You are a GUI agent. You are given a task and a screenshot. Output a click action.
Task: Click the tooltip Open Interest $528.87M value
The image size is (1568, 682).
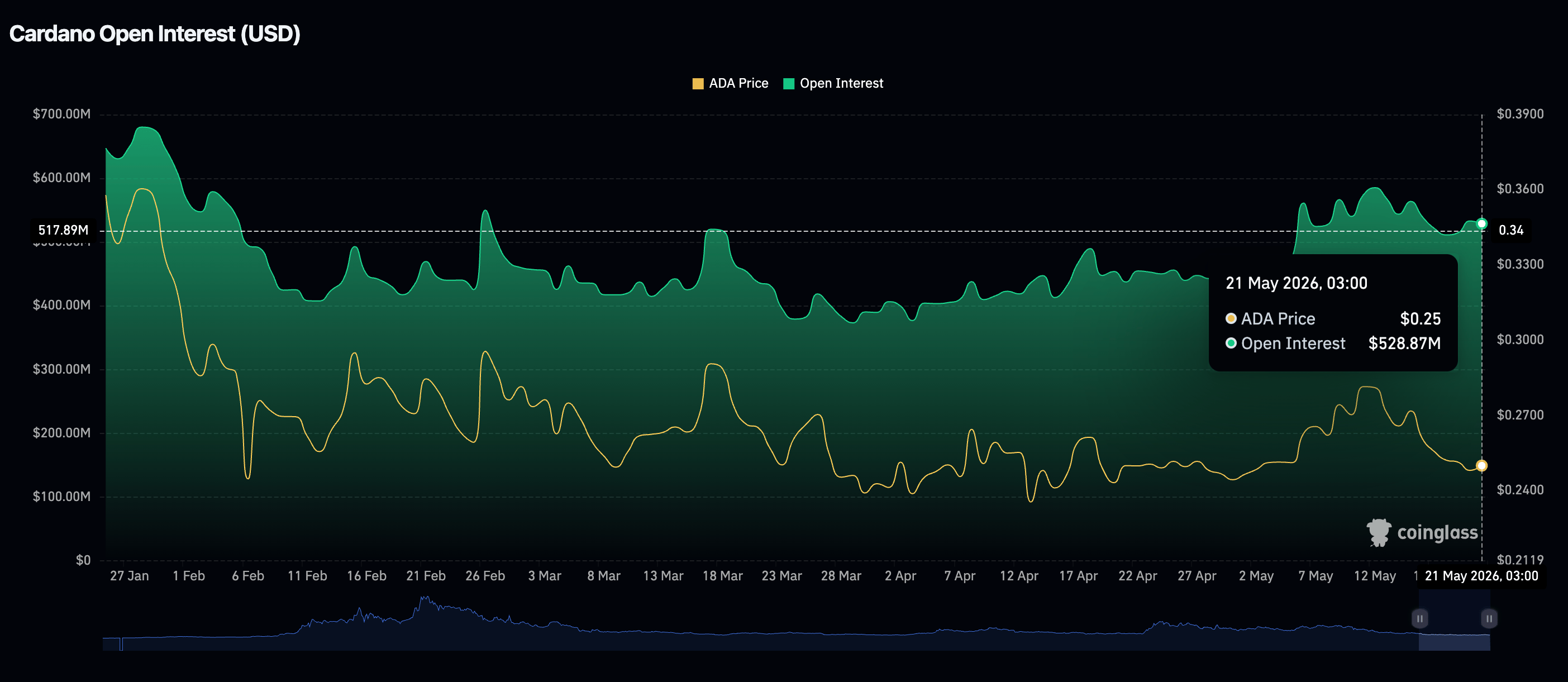(1404, 343)
